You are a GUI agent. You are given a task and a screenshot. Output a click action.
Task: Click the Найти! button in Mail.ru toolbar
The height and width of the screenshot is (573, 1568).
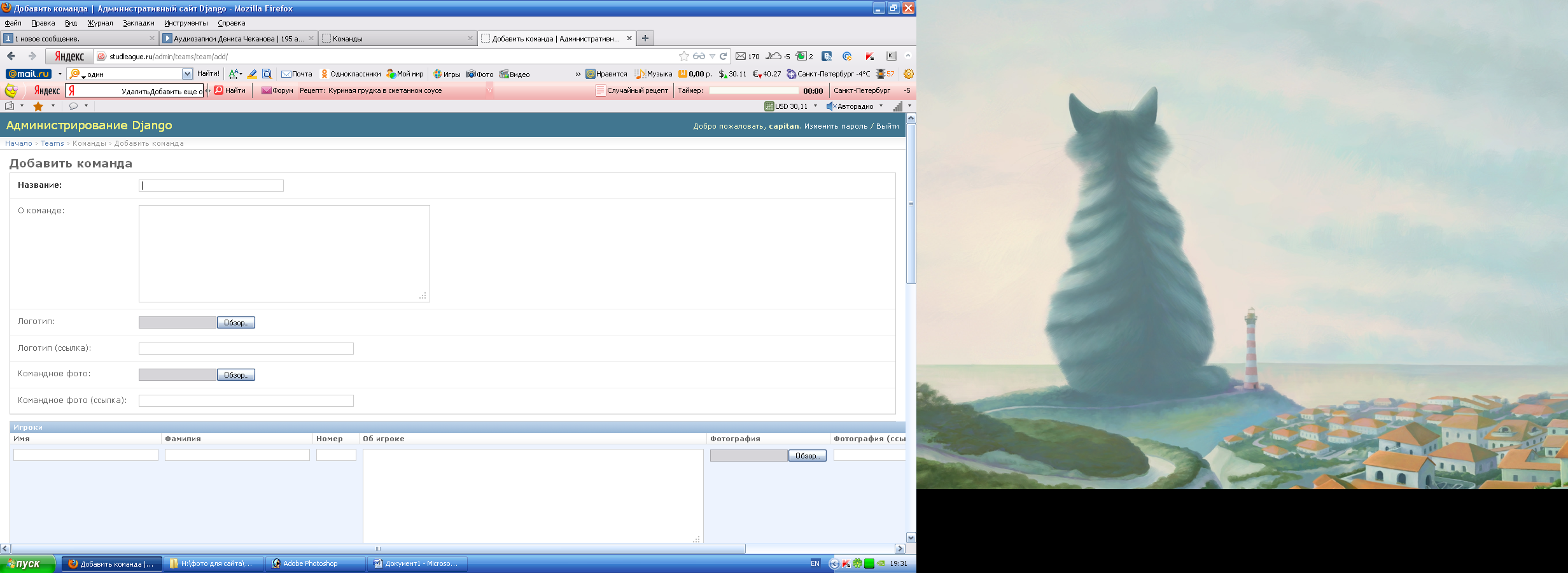(208, 74)
